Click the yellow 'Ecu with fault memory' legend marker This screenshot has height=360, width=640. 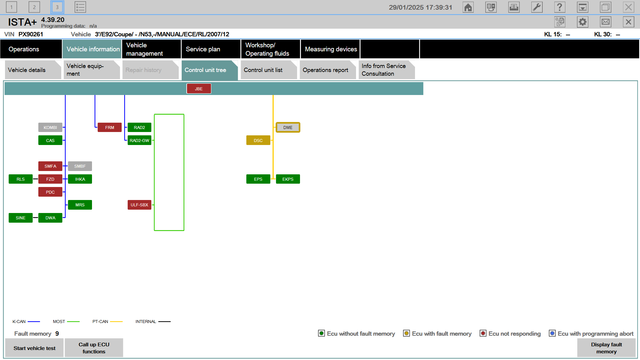point(406,333)
